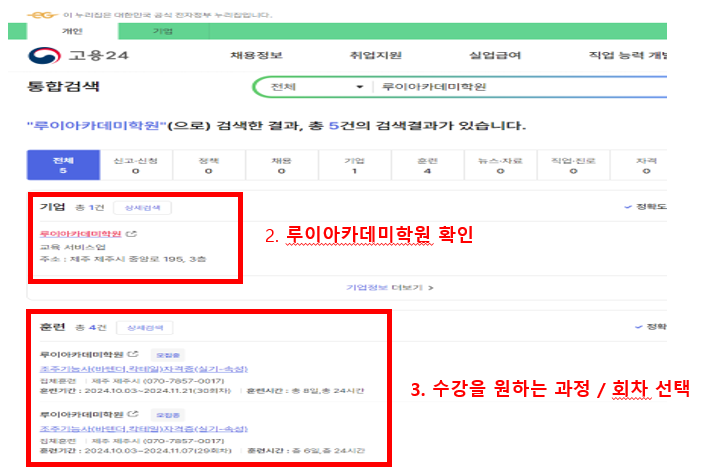This screenshot has height=471, width=701.
Task: Click the 통합검색 heading
Action: [63, 86]
